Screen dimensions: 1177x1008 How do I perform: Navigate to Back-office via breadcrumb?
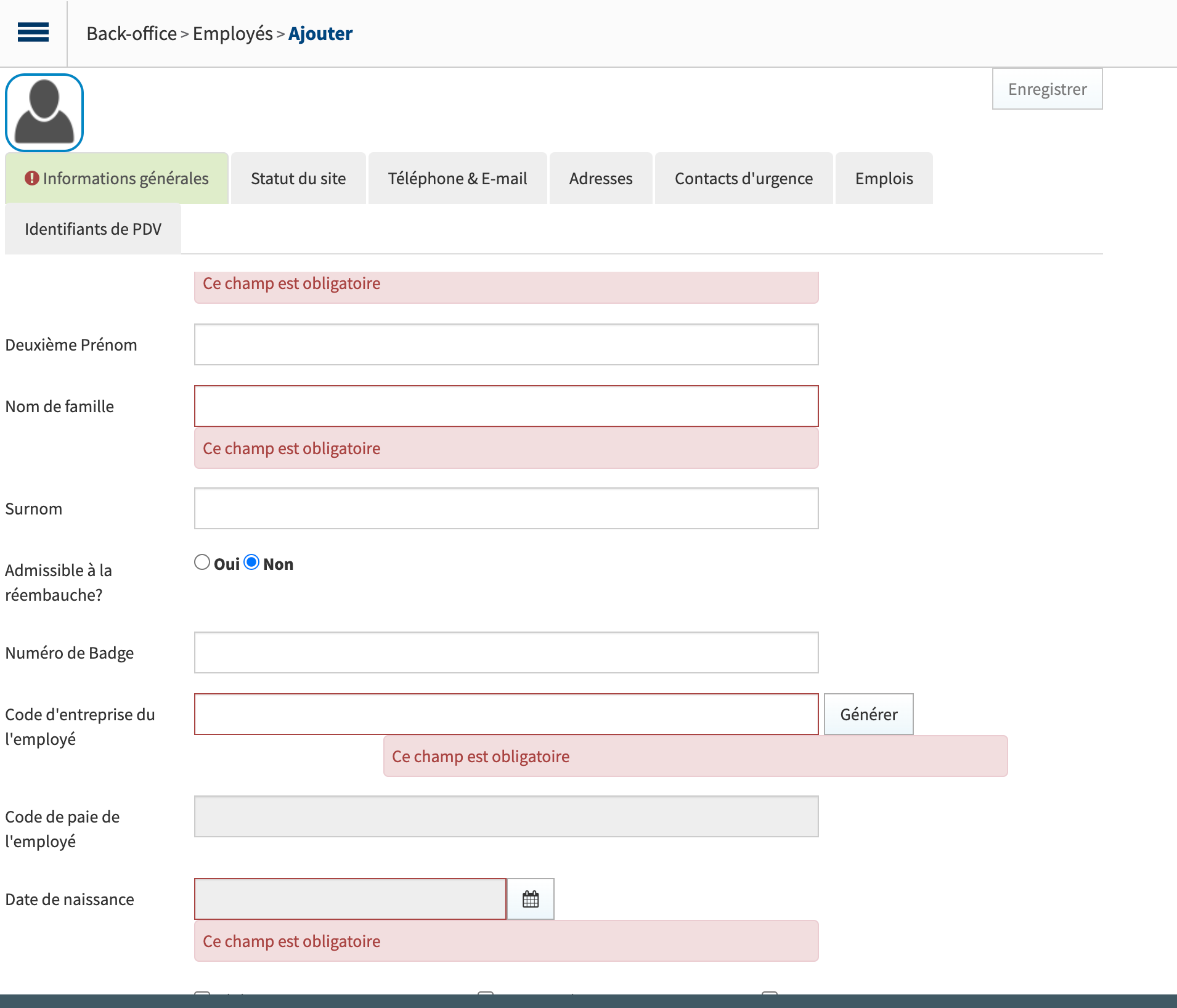click(131, 33)
